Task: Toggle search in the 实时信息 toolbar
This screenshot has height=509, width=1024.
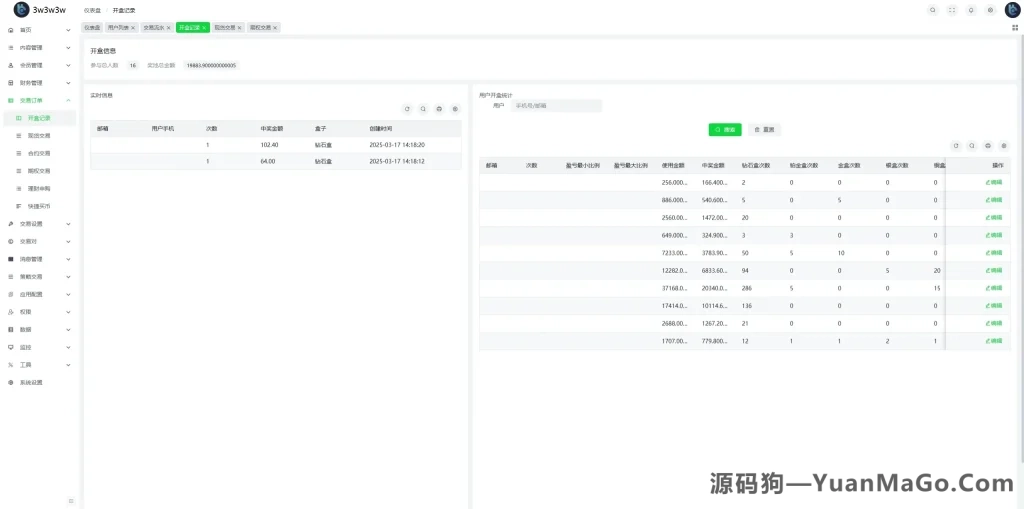Action: (423, 109)
